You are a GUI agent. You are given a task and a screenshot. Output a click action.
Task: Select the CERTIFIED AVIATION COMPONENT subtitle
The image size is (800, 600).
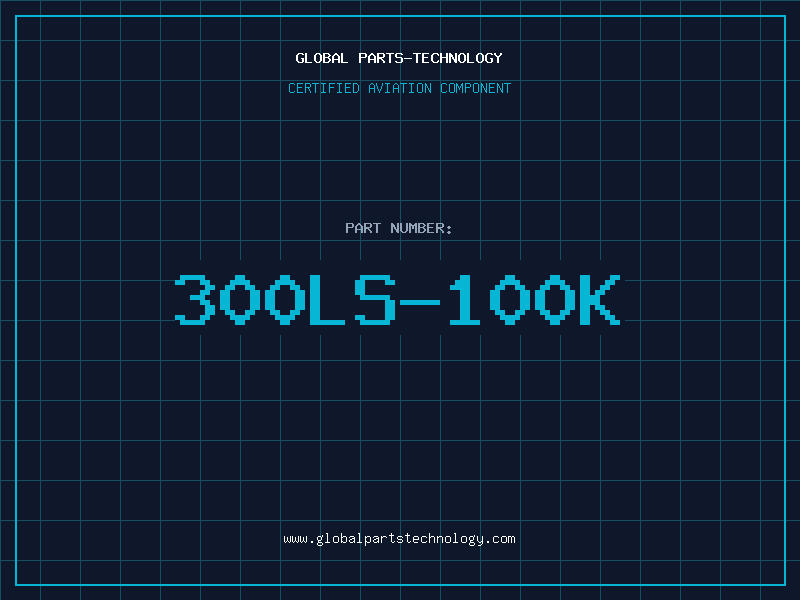point(399,88)
